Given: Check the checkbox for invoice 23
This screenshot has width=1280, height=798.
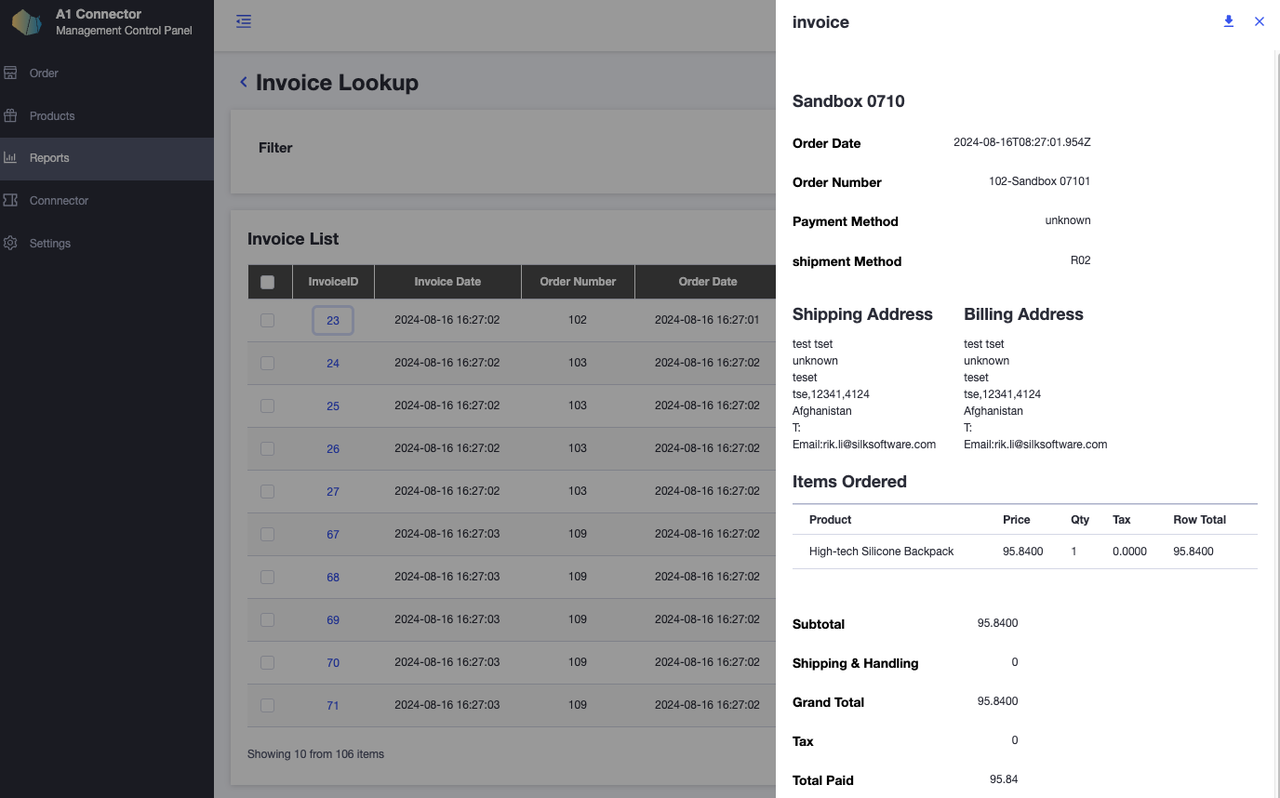Looking at the screenshot, I should point(267,320).
